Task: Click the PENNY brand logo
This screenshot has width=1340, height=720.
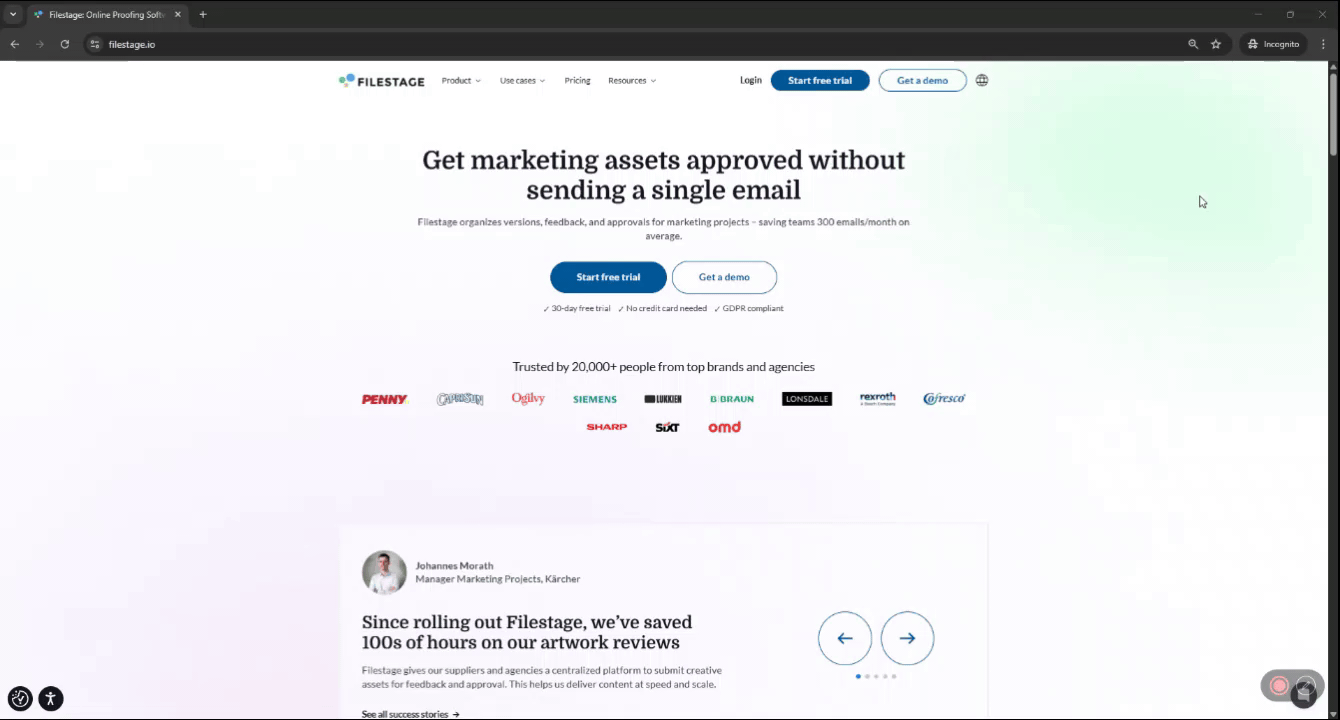Action: (385, 399)
